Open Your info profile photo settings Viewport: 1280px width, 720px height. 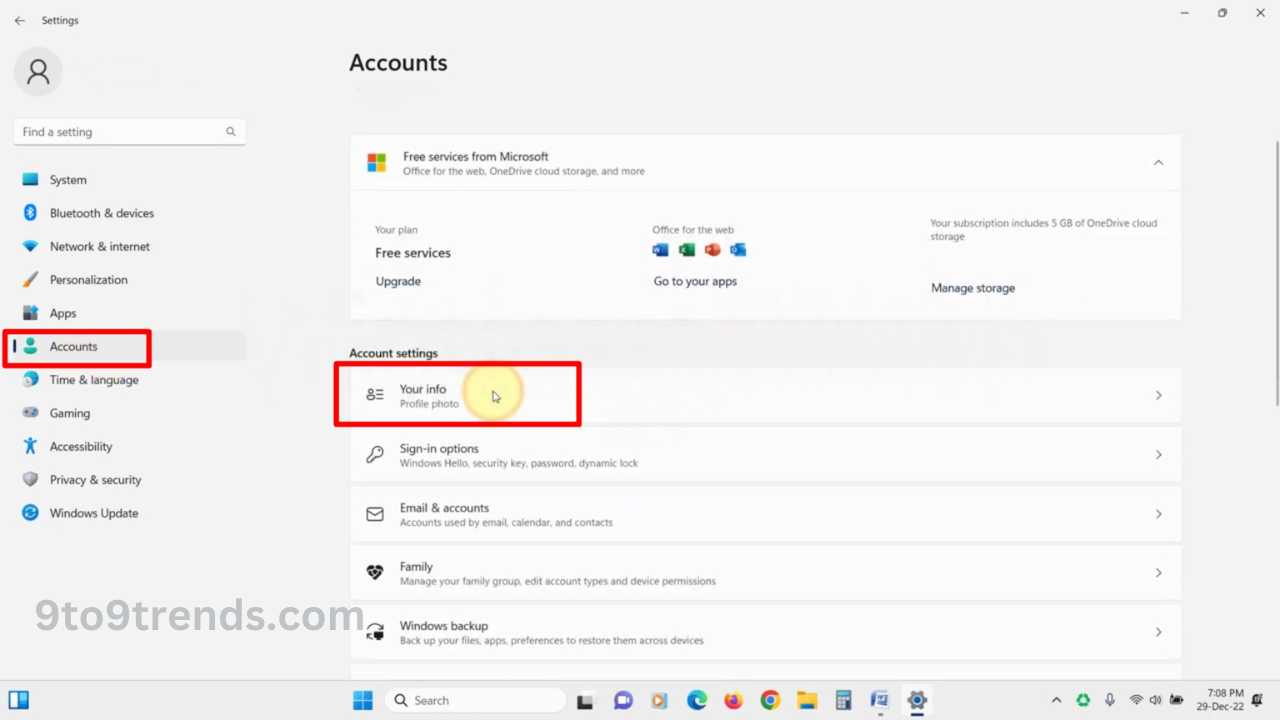coord(765,395)
